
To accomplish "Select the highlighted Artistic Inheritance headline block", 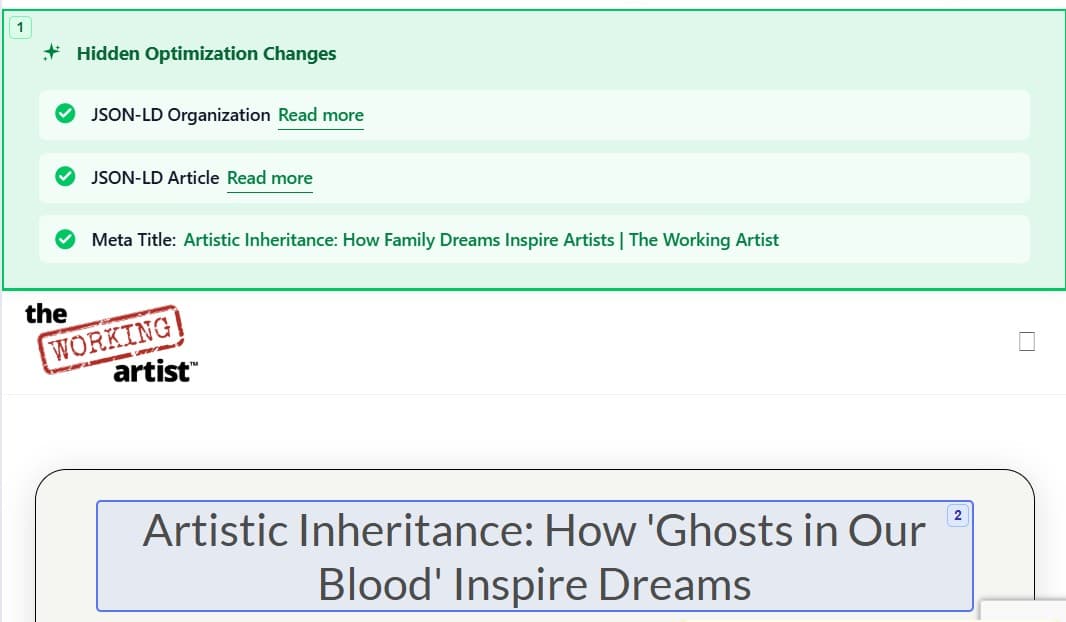I will 535,556.
